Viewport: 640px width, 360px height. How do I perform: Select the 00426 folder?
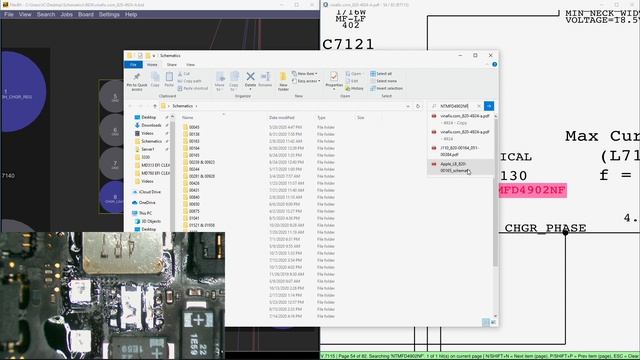click(x=191, y=183)
